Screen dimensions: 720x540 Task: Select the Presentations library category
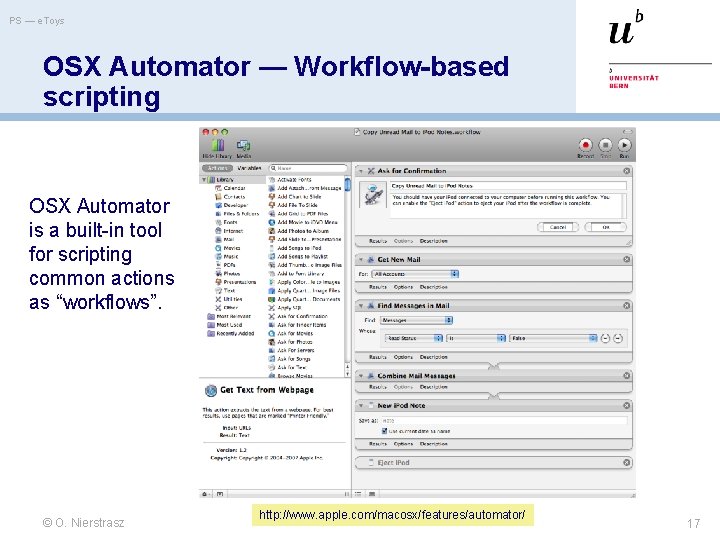(x=236, y=282)
